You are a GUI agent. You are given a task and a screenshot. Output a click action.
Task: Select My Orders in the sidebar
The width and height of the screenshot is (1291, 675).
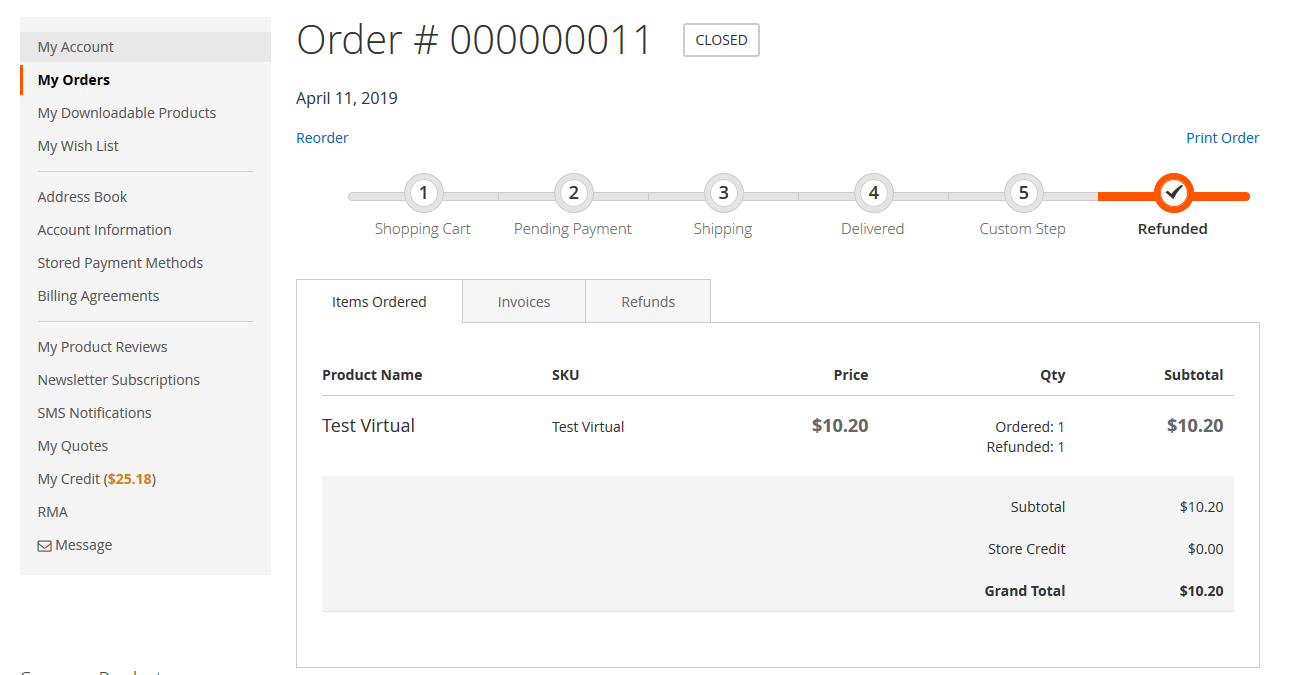tap(73, 79)
